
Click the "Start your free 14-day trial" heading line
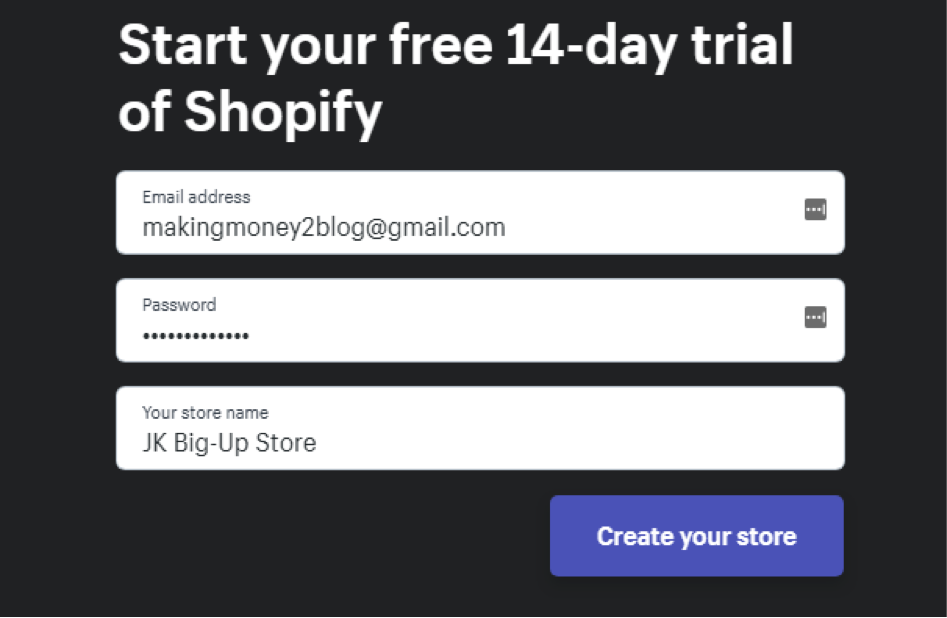(455, 47)
